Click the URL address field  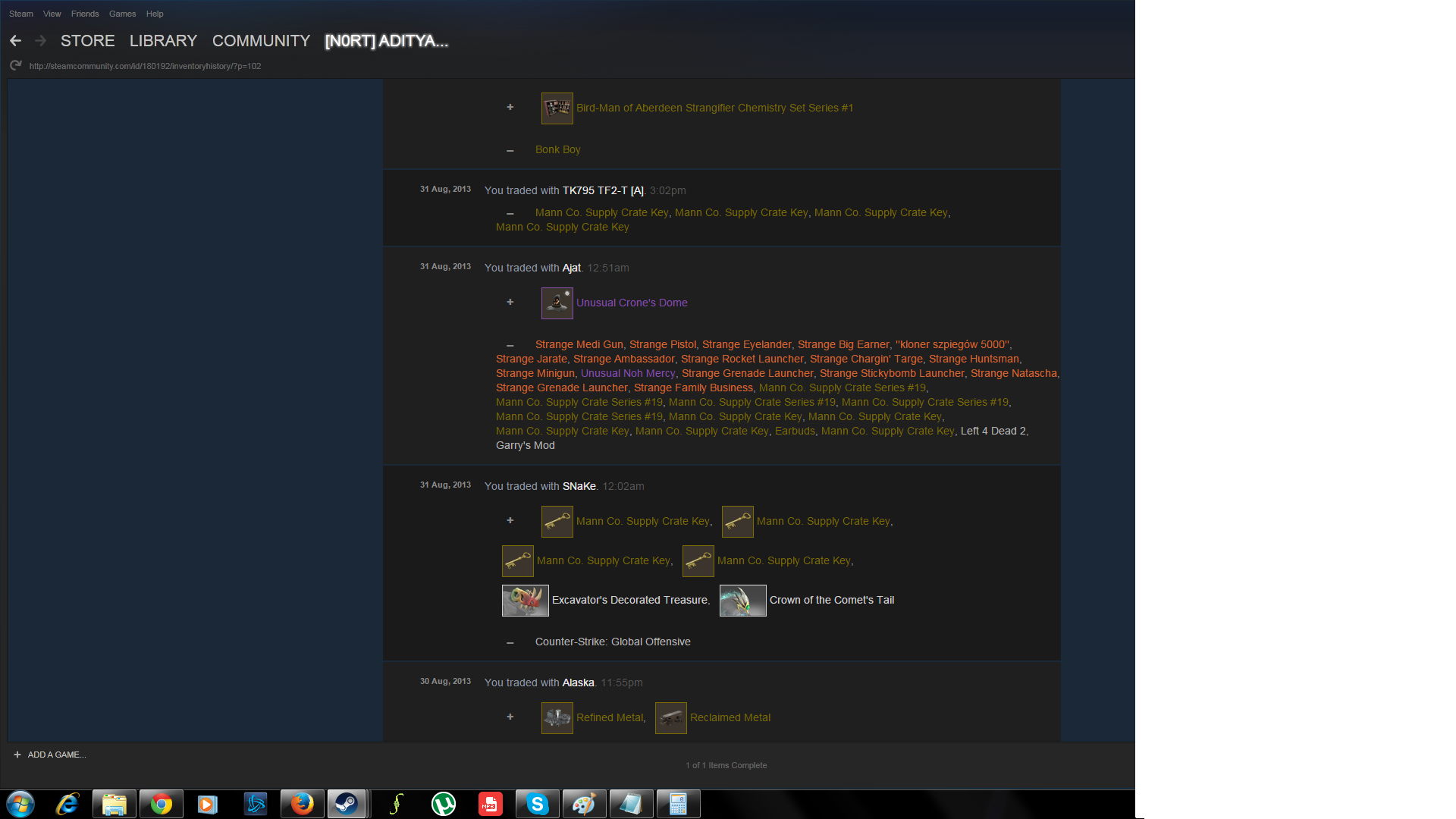145,67
